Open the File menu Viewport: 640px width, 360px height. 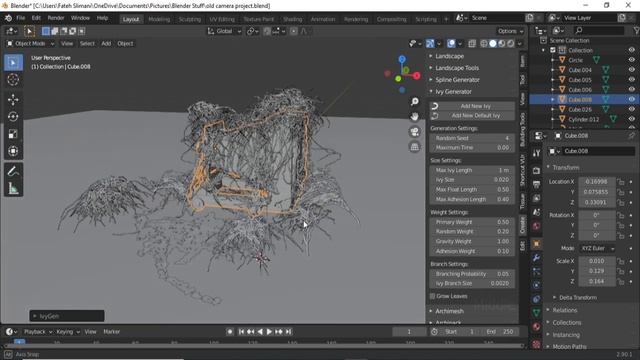coord(21,18)
